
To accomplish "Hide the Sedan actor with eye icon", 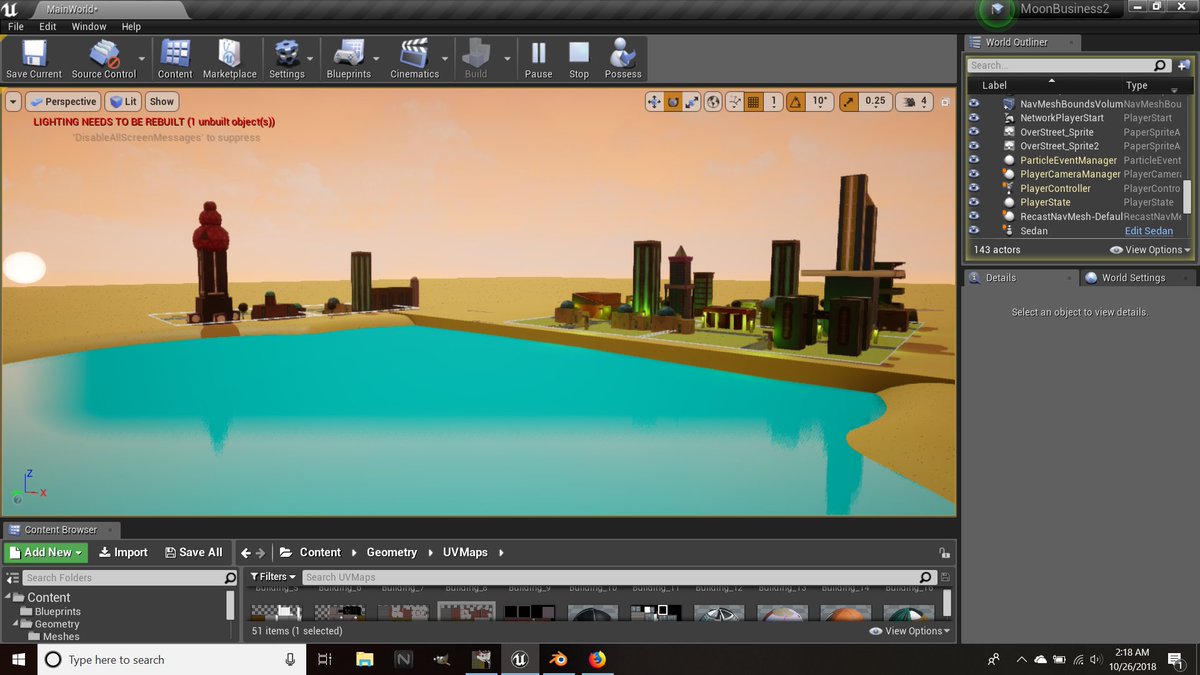I will [x=974, y=231].
